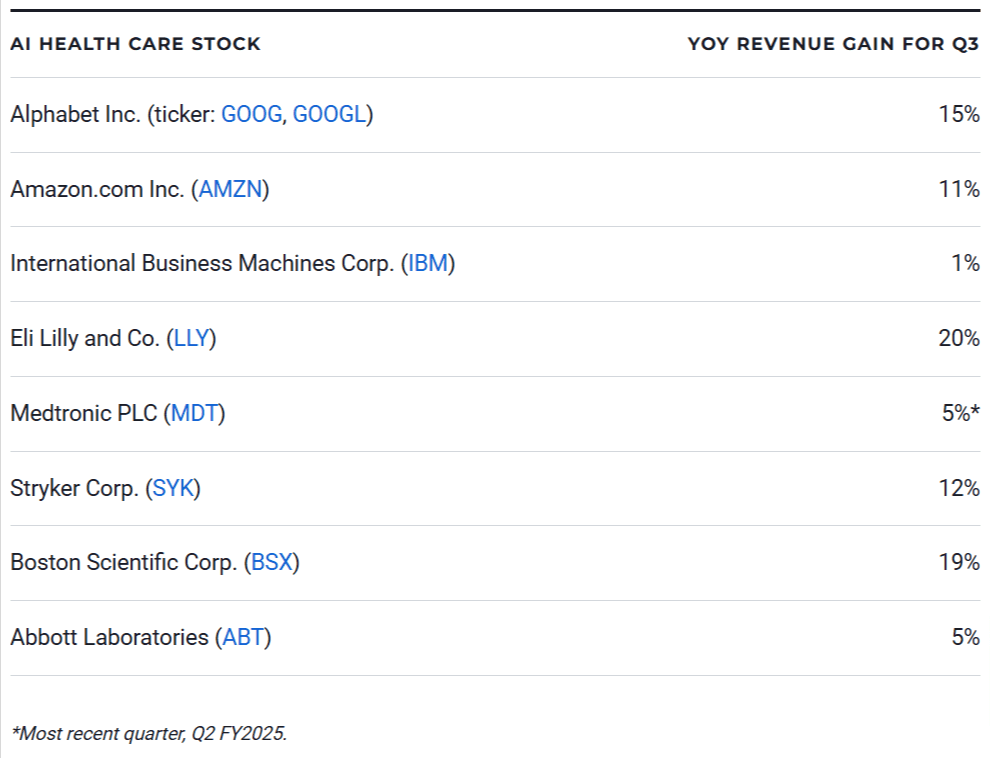The image size is (990, 758).
Task: Click IBM's 1% revenue gain value
Action: tap(965, 264)
